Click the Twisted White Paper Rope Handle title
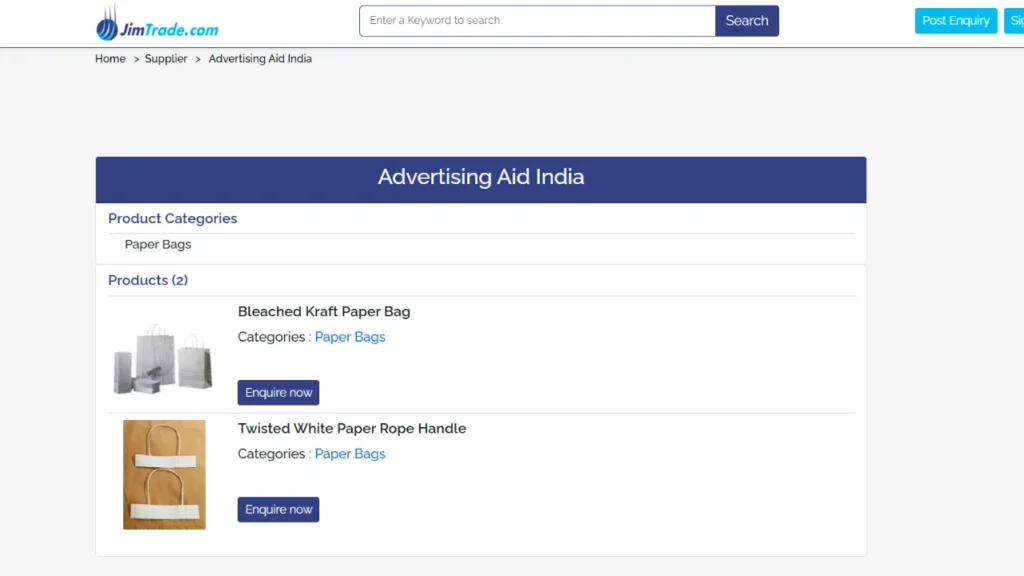 [352, 428]
